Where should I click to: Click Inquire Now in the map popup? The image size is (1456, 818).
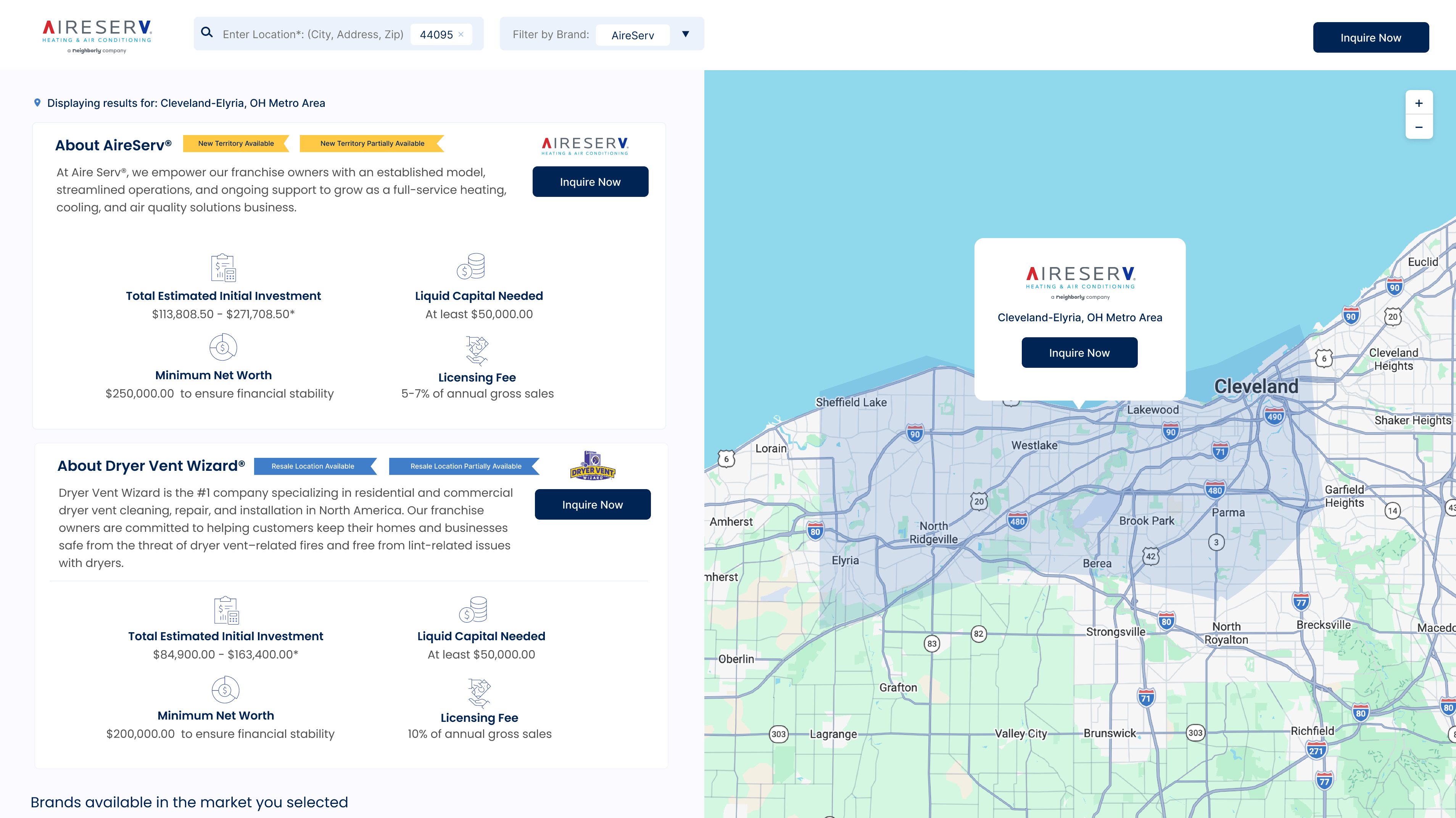click(1079, 352)
